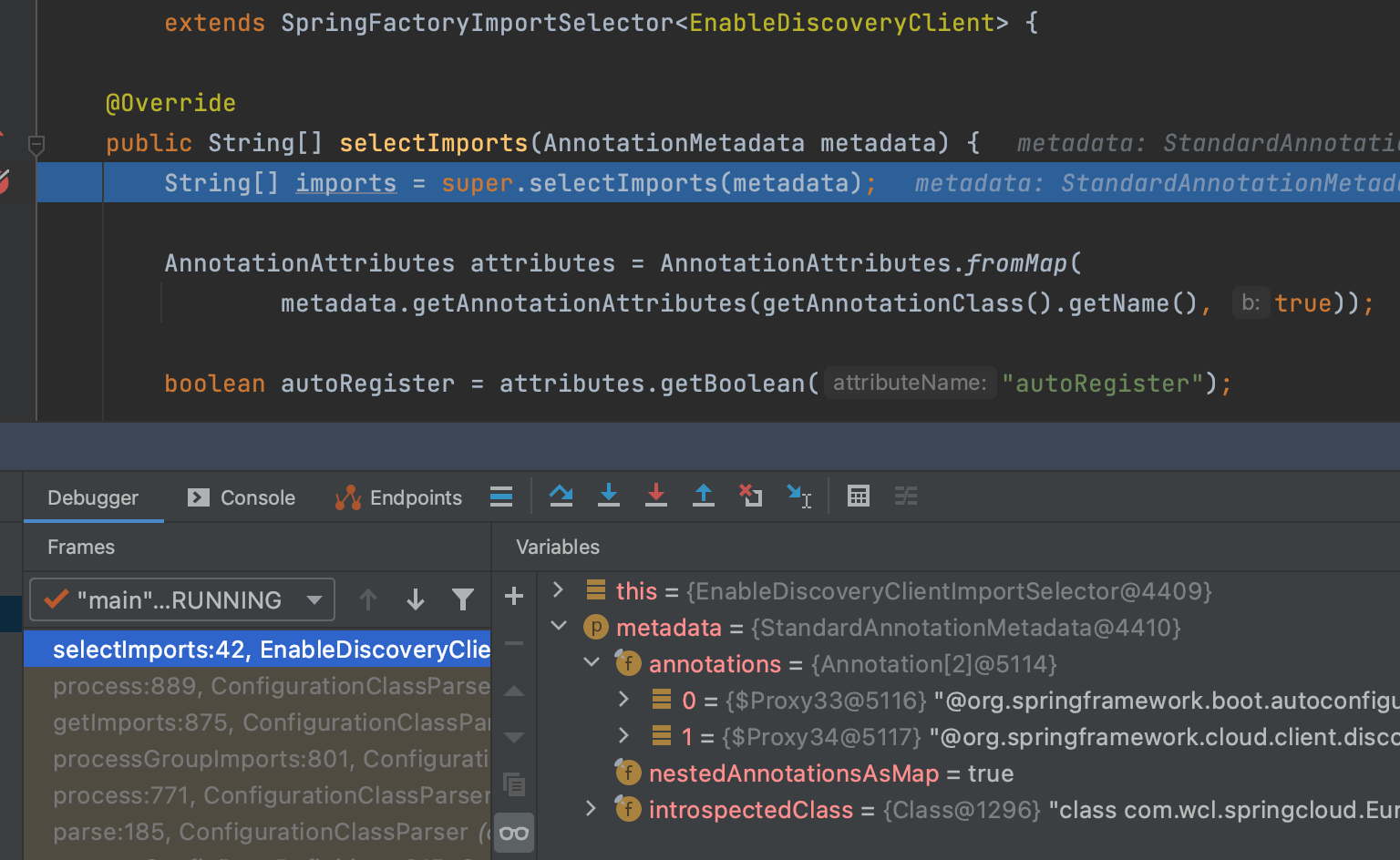
Task: Click the field icon beside nestedAnnotationsAsMap
Action: [627, 773]
